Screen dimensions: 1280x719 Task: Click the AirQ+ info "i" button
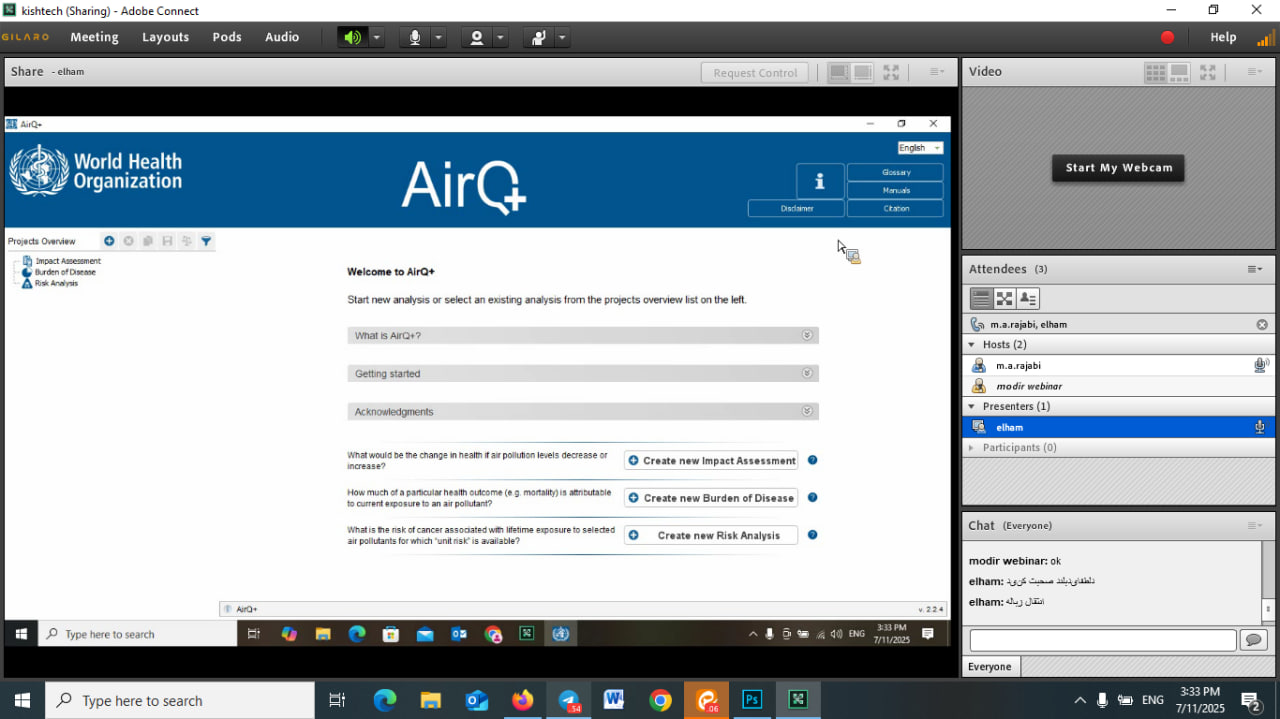pos(820,181)
